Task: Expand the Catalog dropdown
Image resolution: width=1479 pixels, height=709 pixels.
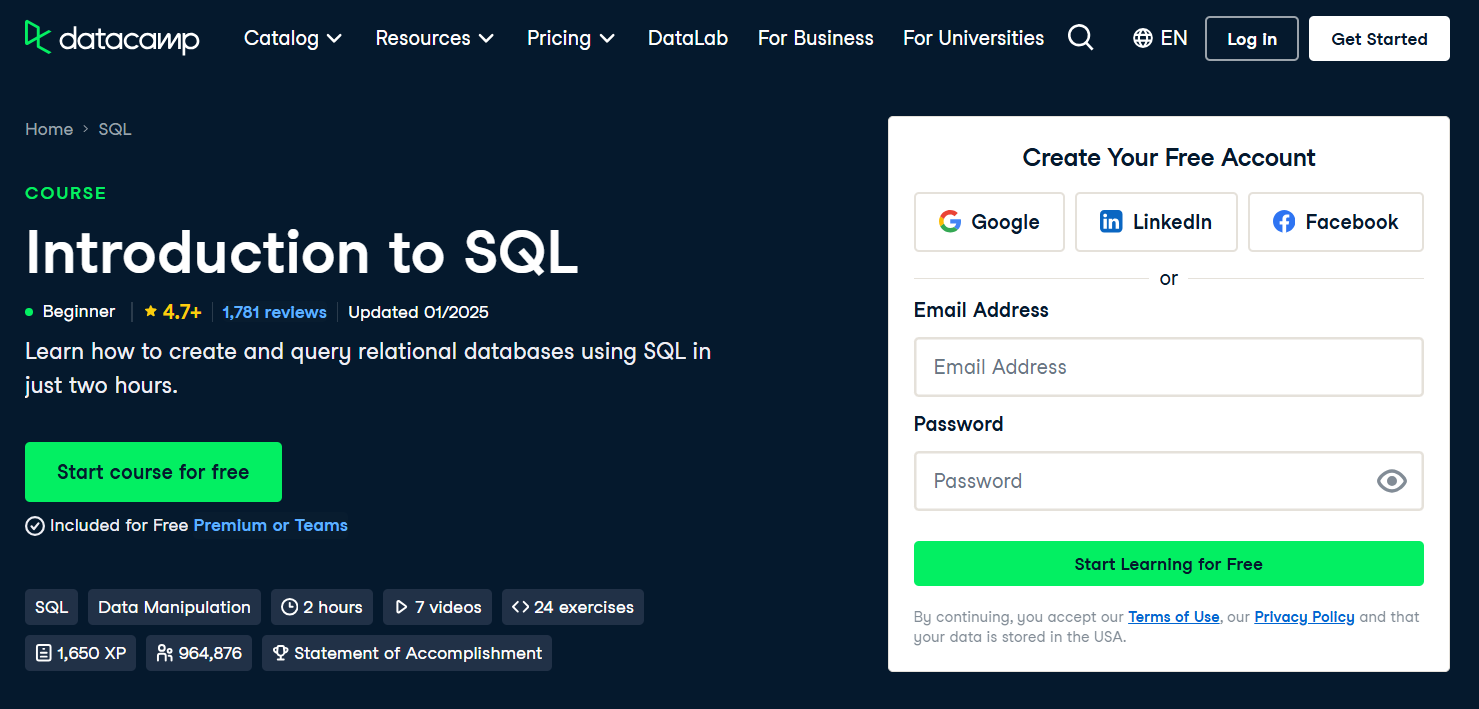Action: coord(293,38)
